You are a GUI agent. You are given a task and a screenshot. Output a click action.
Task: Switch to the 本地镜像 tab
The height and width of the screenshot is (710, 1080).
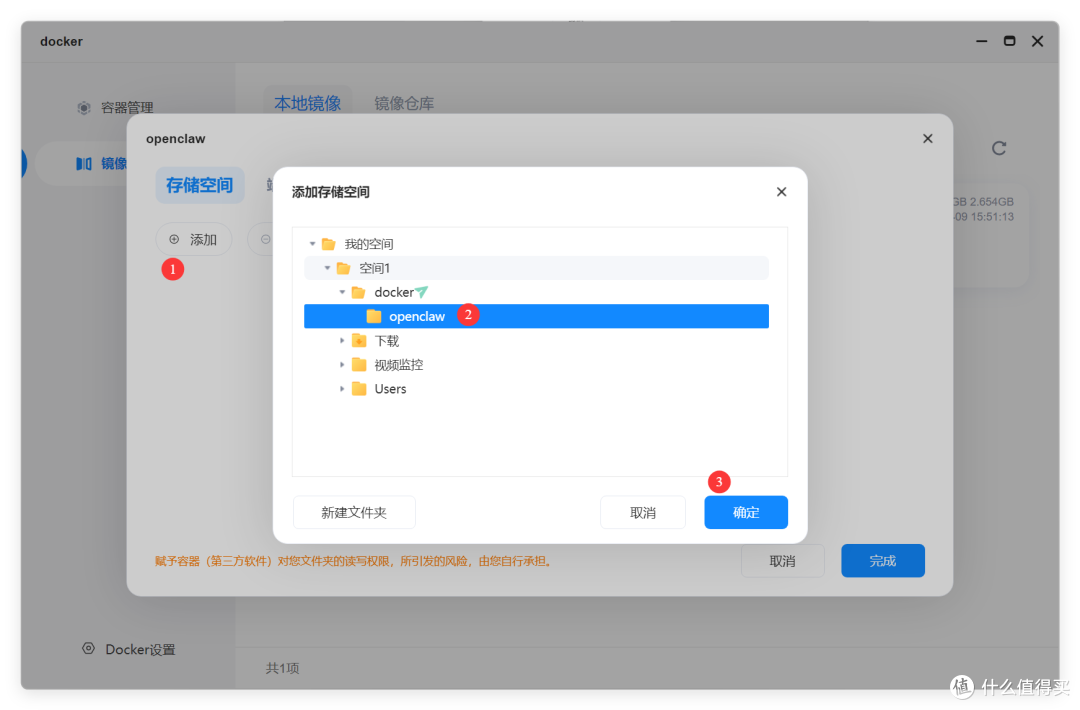(308, 103)
